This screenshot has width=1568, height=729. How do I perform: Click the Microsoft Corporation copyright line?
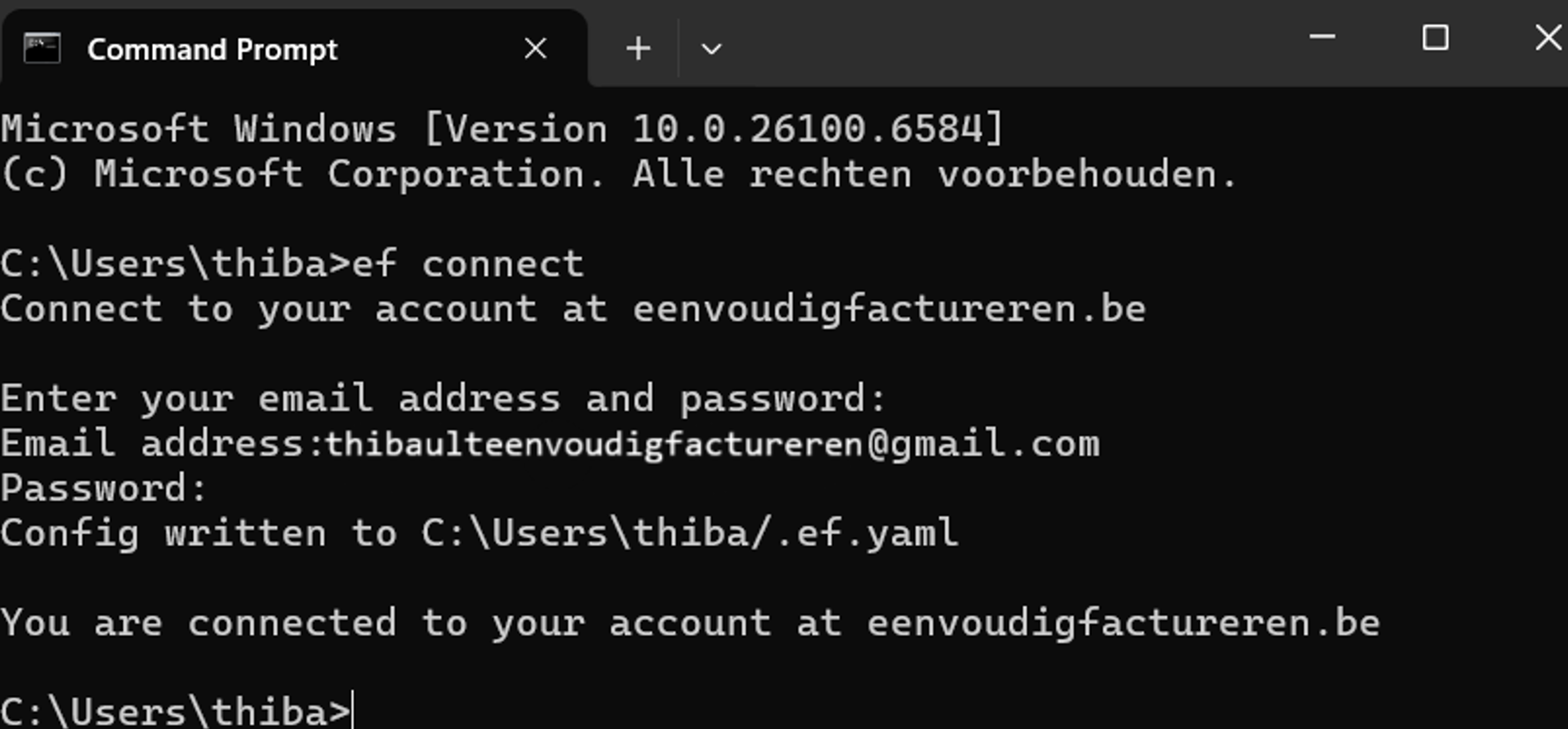[619, 174]
